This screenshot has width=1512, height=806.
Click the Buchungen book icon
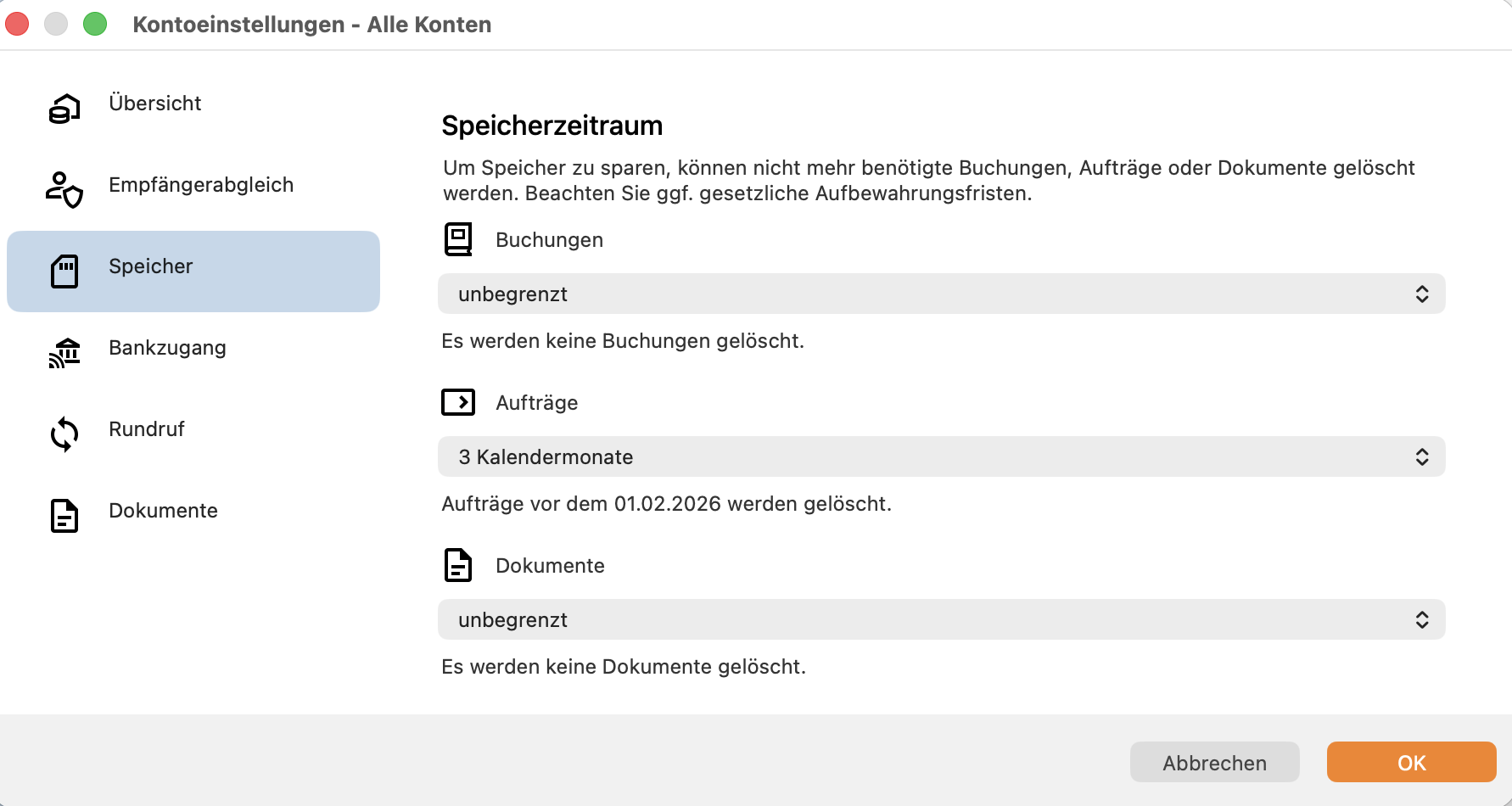(x=458, y=239)
